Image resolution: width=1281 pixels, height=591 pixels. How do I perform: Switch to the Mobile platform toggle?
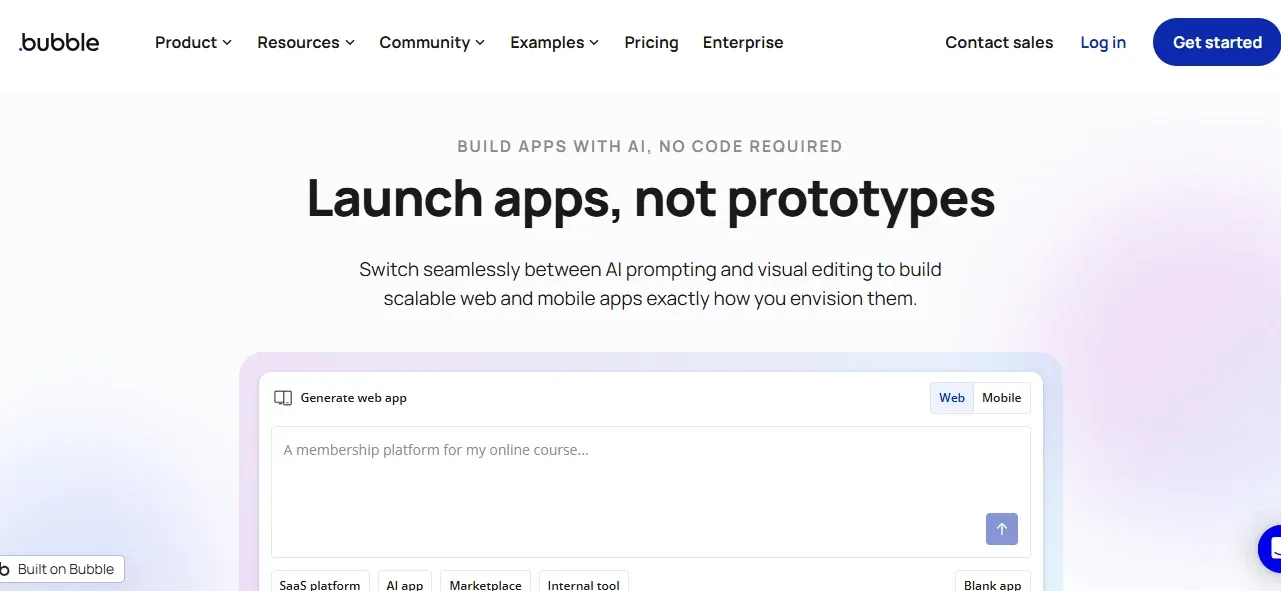(x=1001, y=398)
